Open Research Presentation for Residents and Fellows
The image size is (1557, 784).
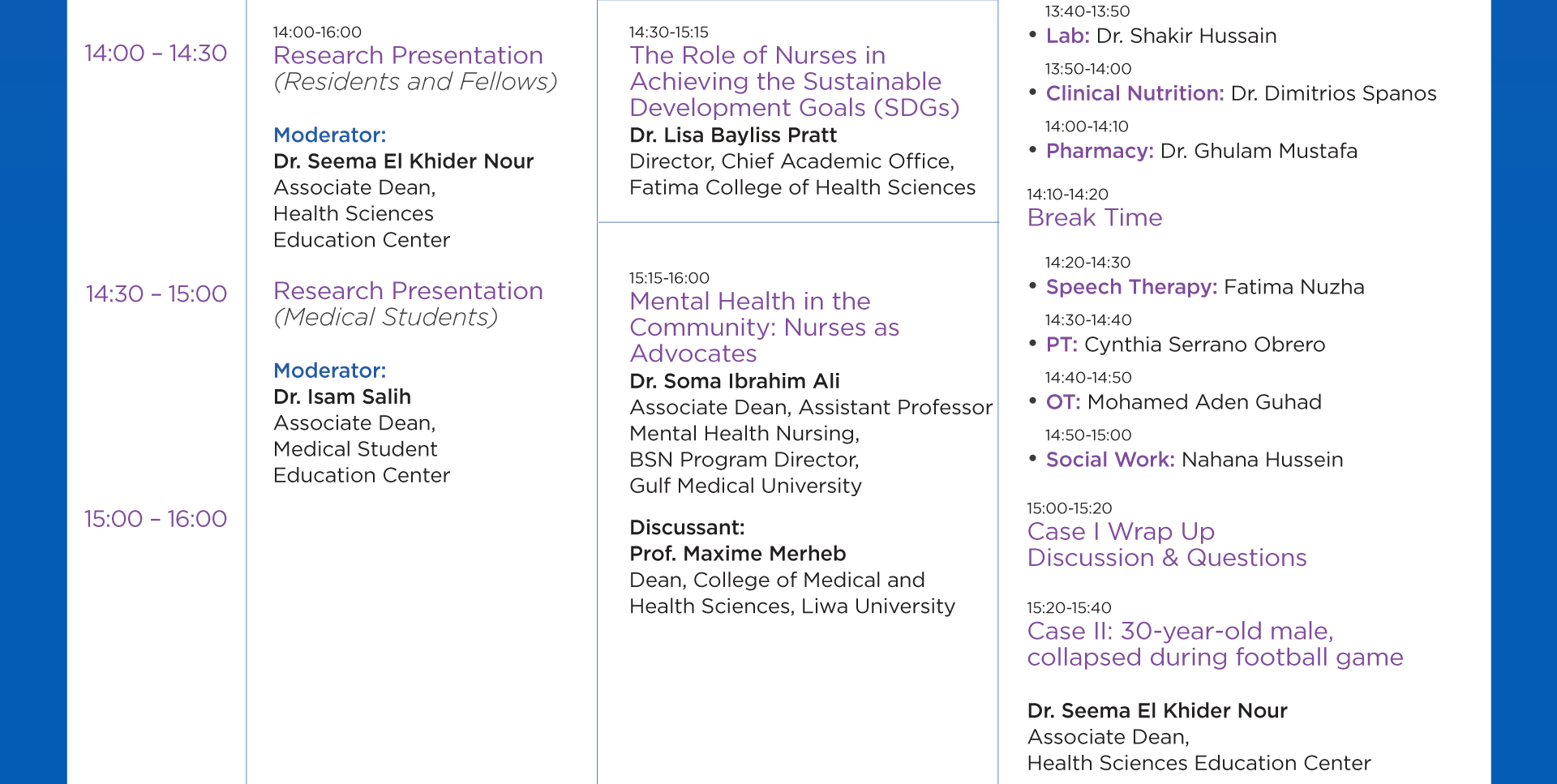(x=408, y=56)
